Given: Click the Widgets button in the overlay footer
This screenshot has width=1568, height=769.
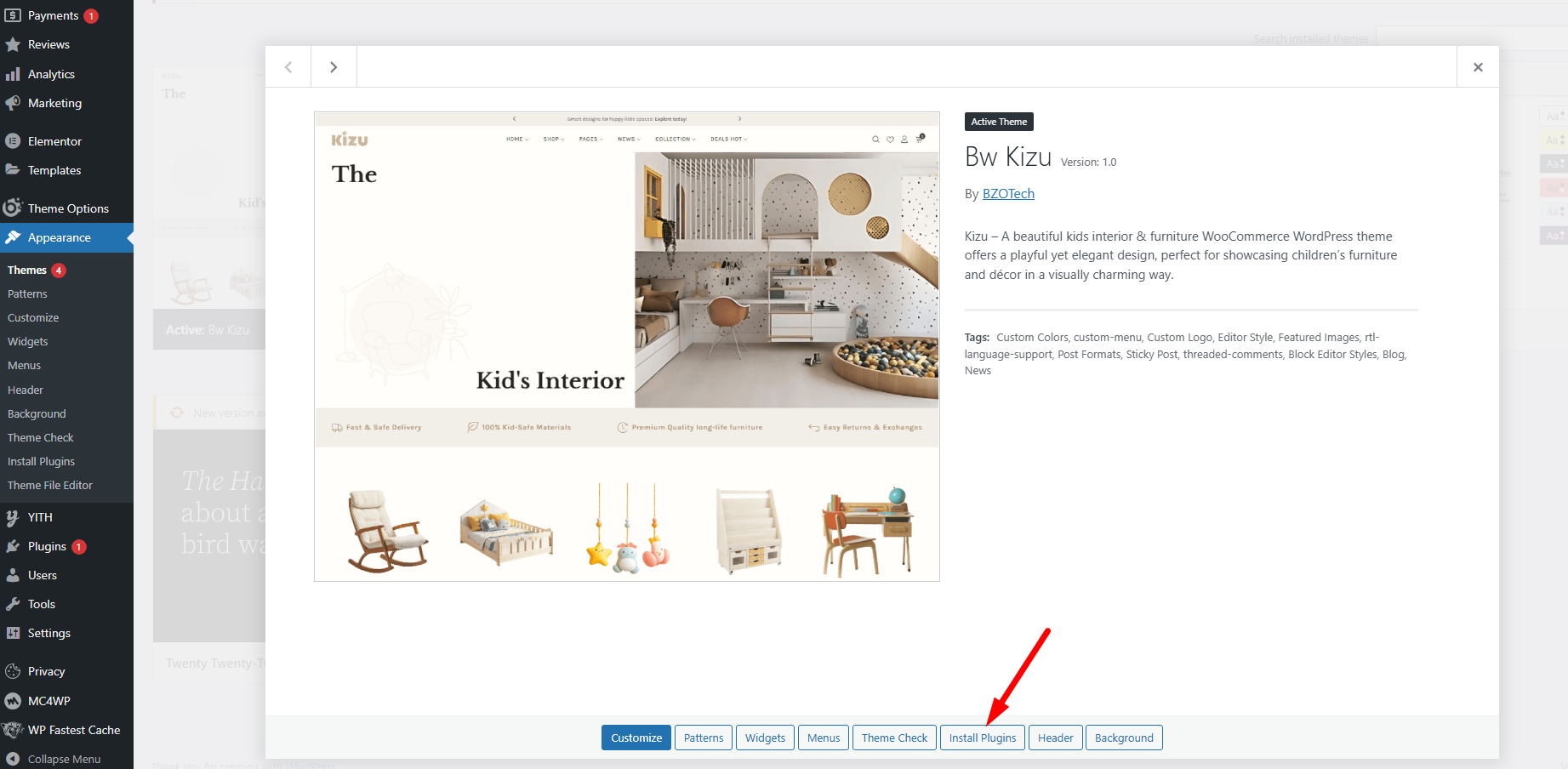Looking at the screenshot, I should coord(765,738).
